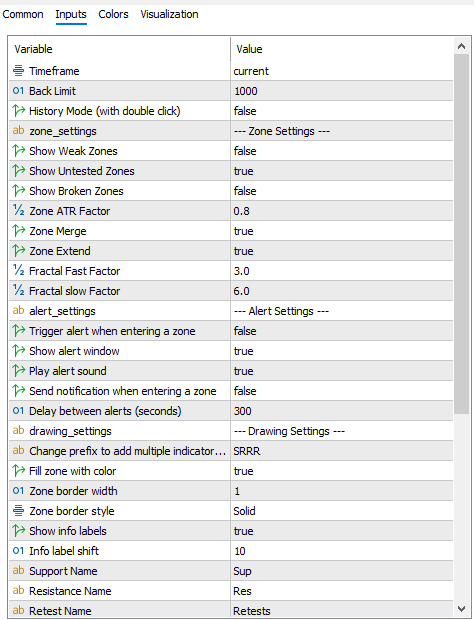This screenshot has height=620, width=474.
Task: Toggle the Trigger alert when entering zone value
Action: coord(342,331)
